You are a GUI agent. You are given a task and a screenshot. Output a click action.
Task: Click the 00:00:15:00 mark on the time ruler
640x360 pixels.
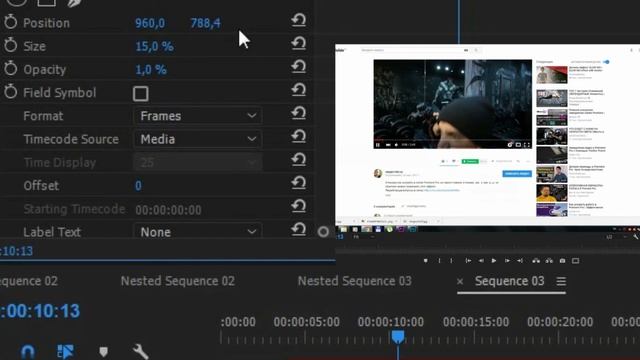click(x=476, y=322)
